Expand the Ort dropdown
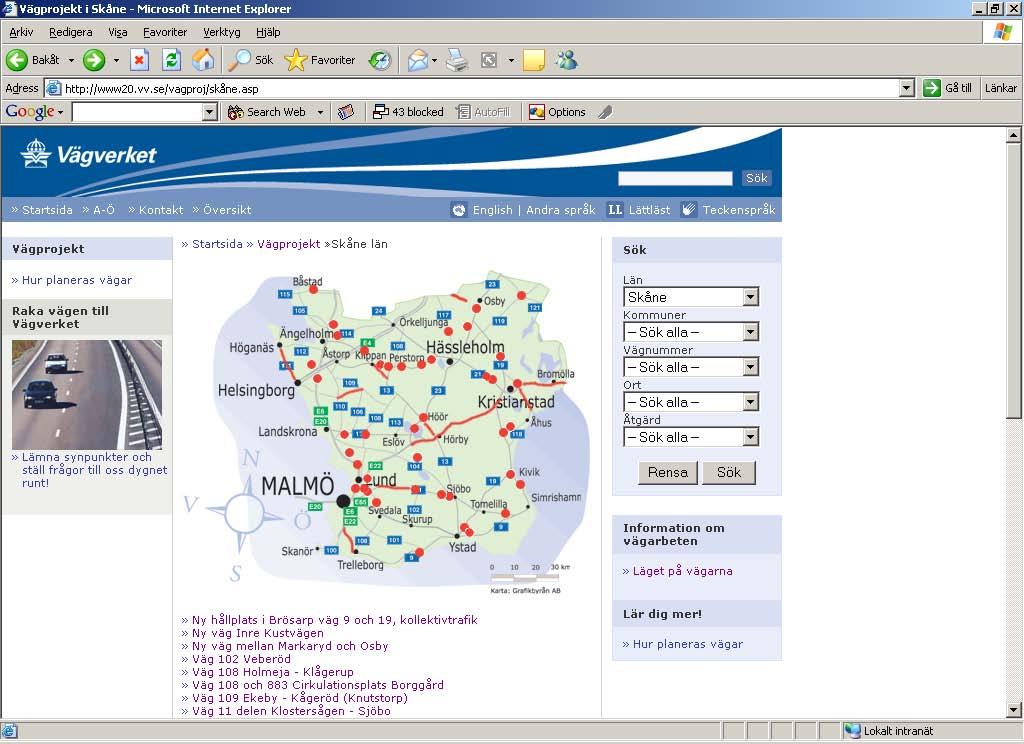This screenshot has width=1024, height=744. point(751,402)
